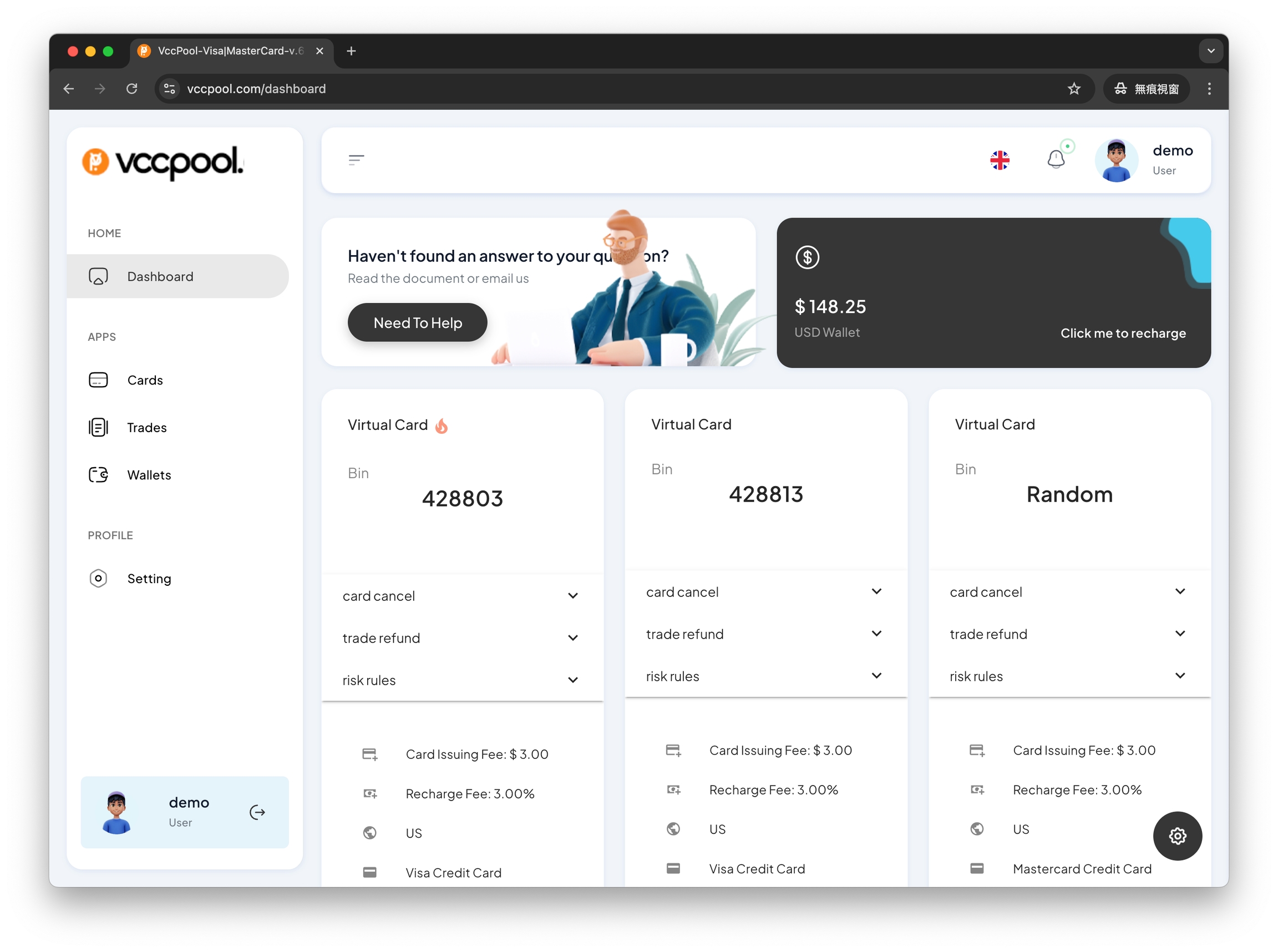The height and width of the screenshot is (952, 1278).
Task: Click the vccpool logo
Action: 163,162
